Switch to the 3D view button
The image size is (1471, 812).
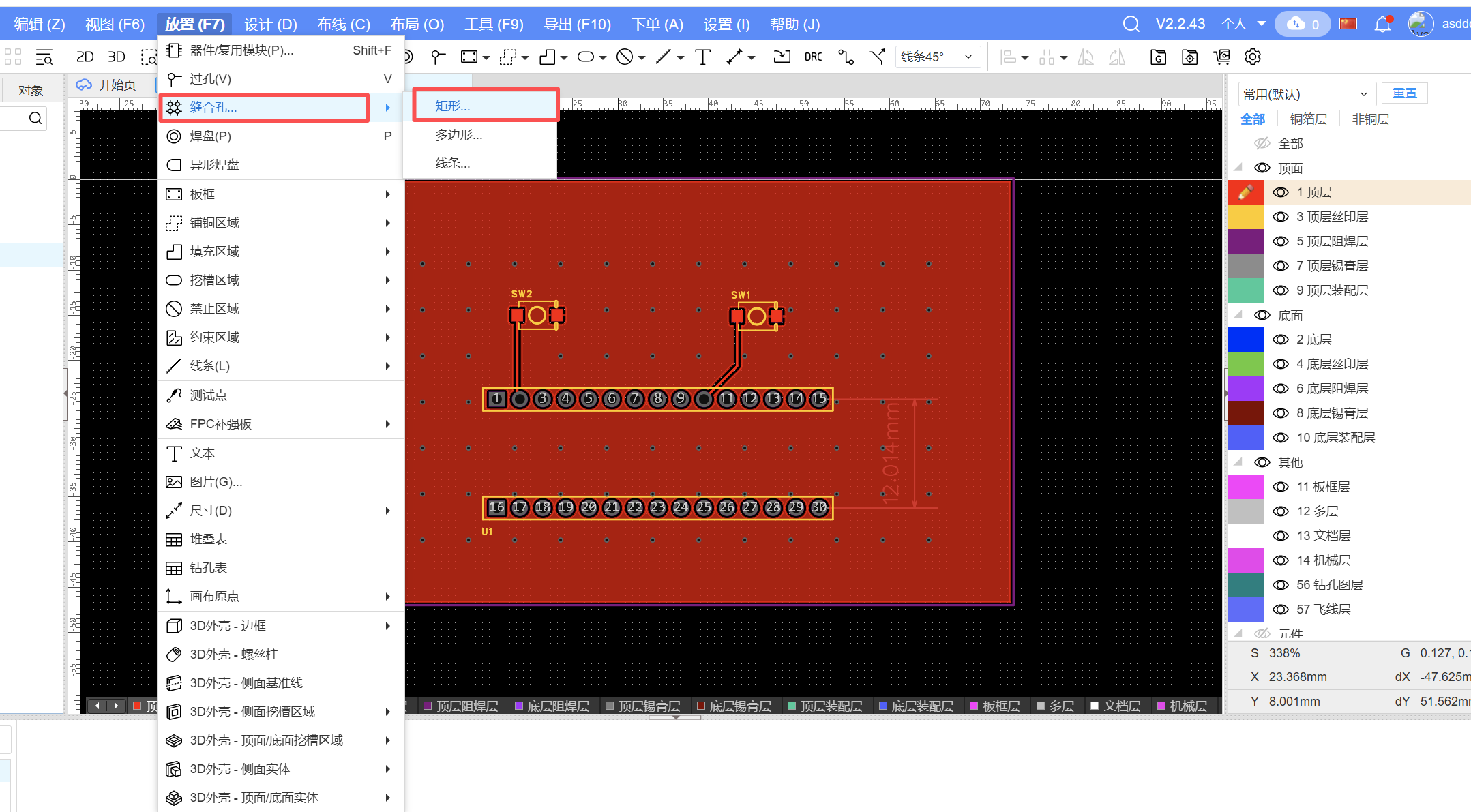point(117,57)
